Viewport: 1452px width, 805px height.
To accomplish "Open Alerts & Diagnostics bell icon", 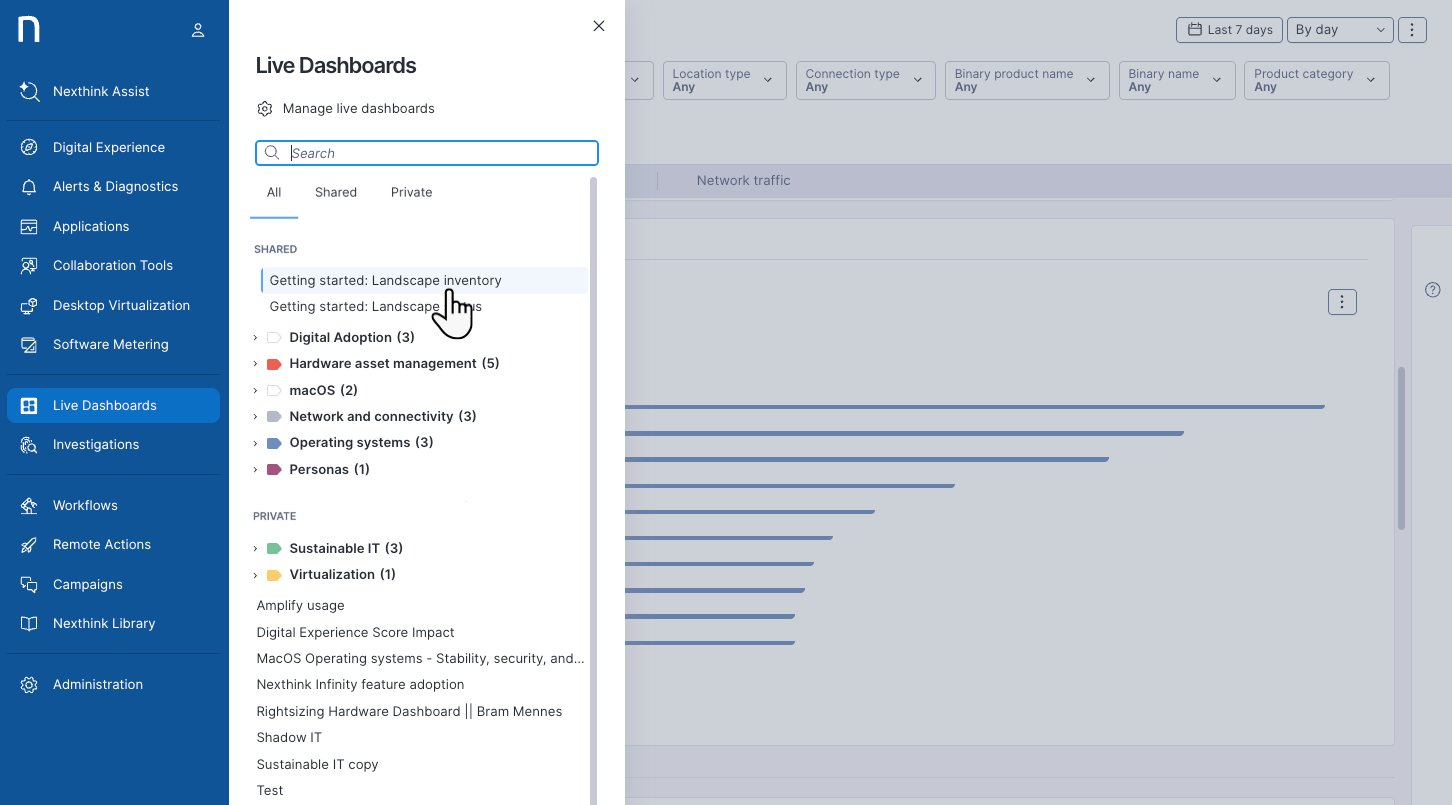I will click(29, 187).
